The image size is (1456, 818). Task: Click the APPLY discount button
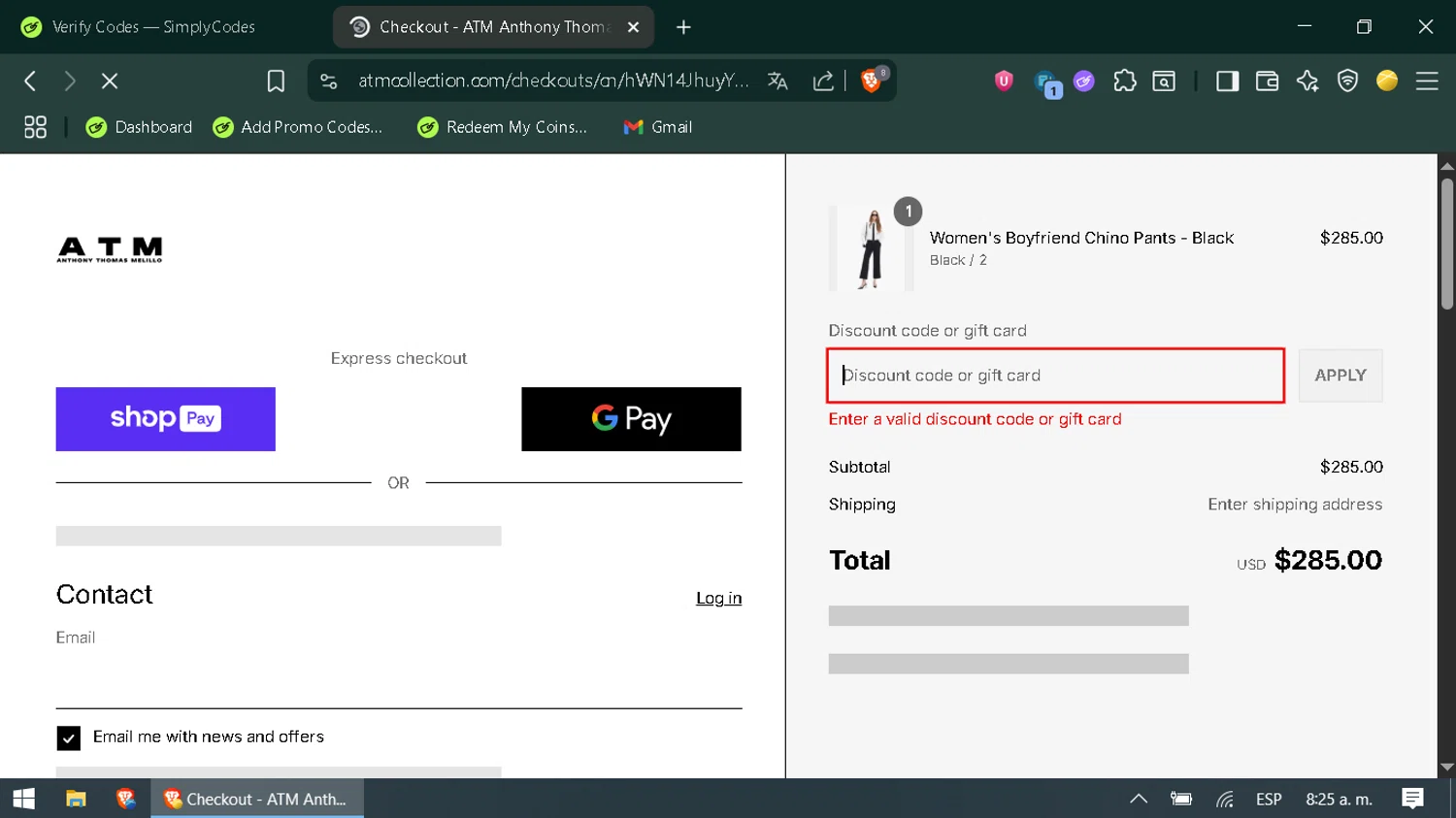1340,376
